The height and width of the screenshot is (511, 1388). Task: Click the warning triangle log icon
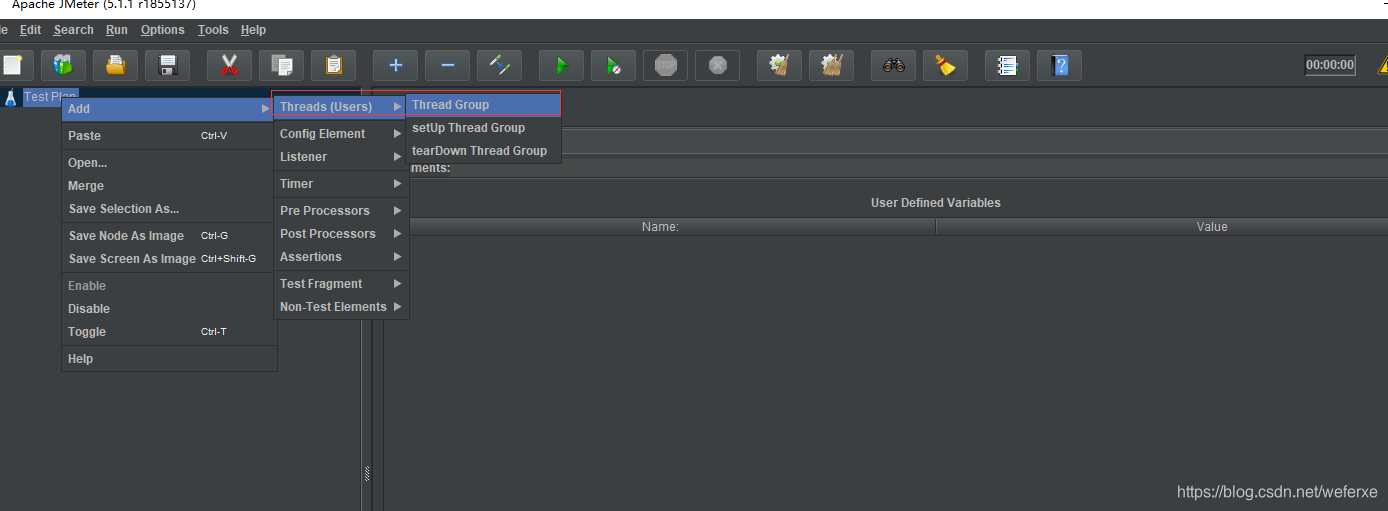pyautogui.click(x=1383, y=66)
